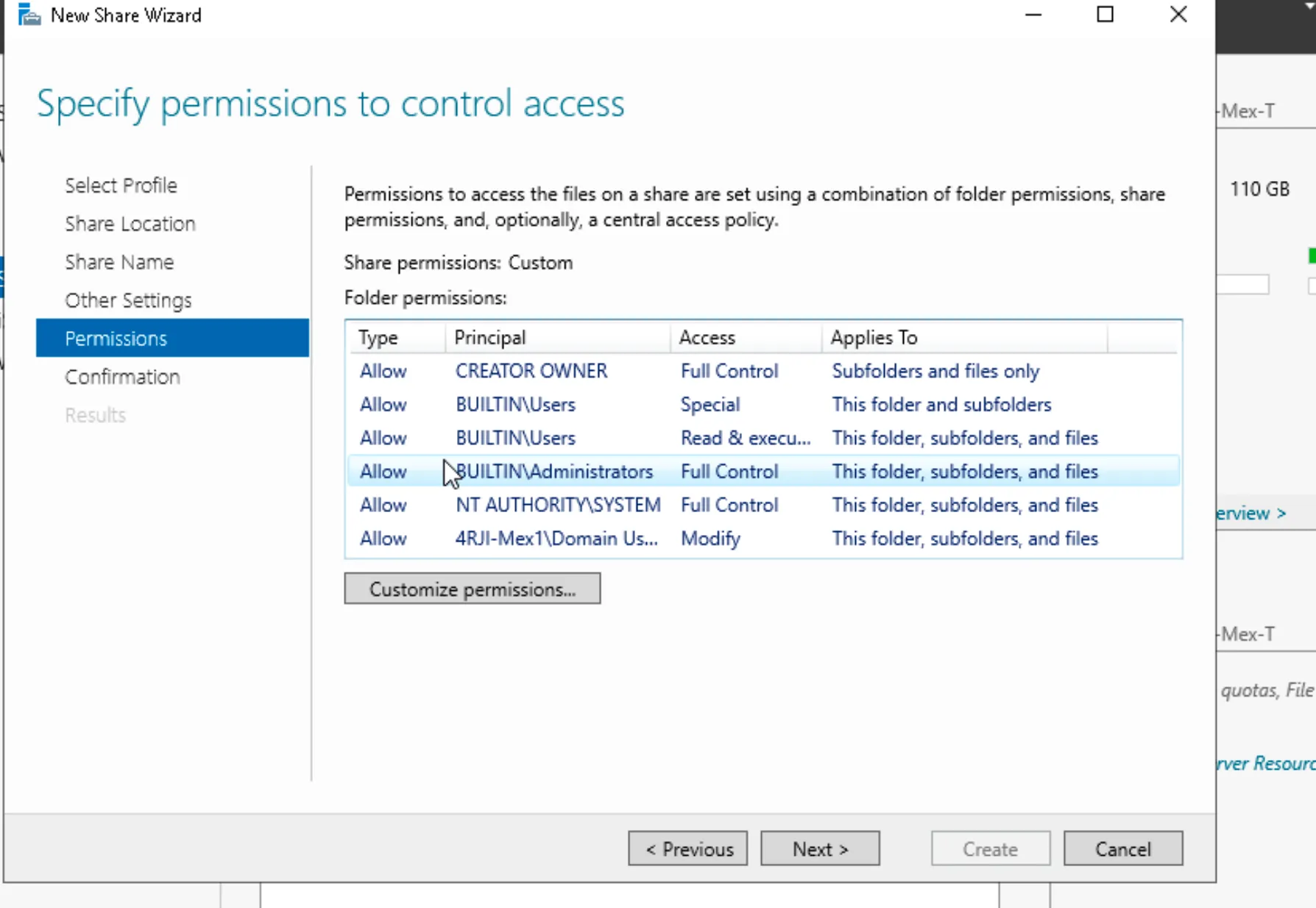
Task: Select the Select Profile step
Action: pyautogui.click(x=121, y=185)
